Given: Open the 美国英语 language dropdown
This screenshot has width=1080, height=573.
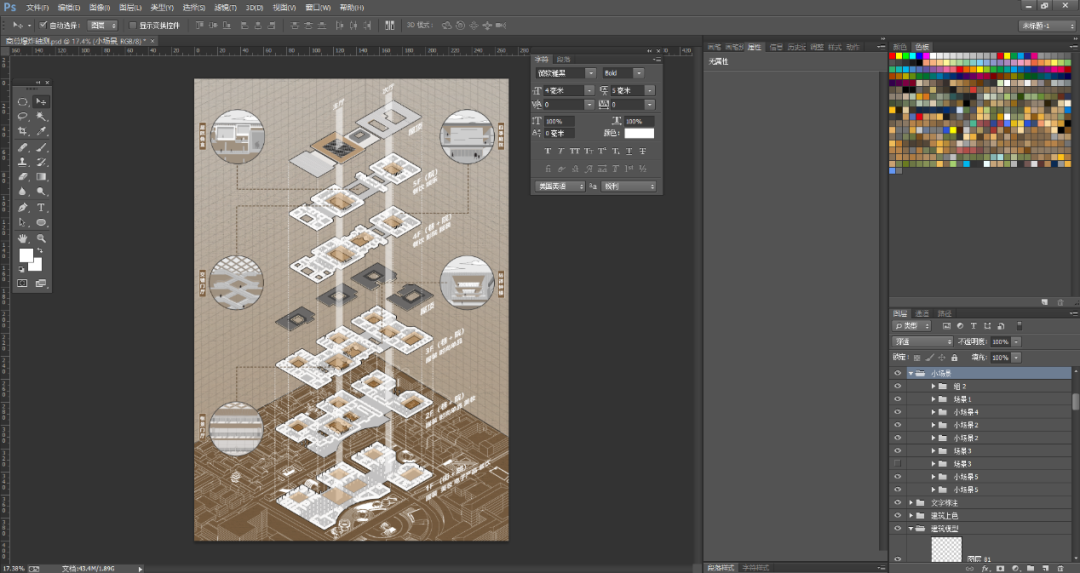Looking at the screenshot, I should [560, 187].
